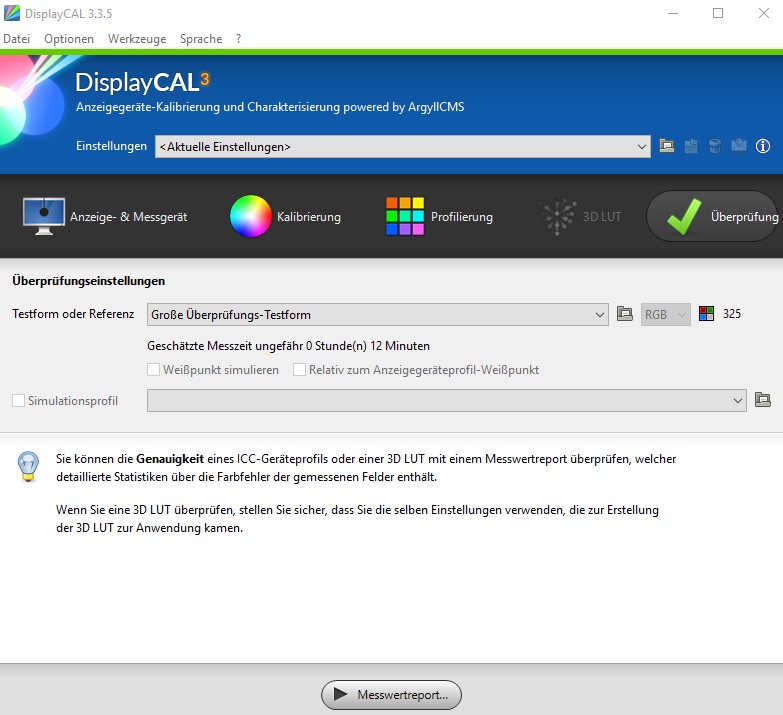Image resolution: width=783 pixels, height=715 pixels.
Task: Click the install profile icon in header
Action: click(x=739, y=146)
